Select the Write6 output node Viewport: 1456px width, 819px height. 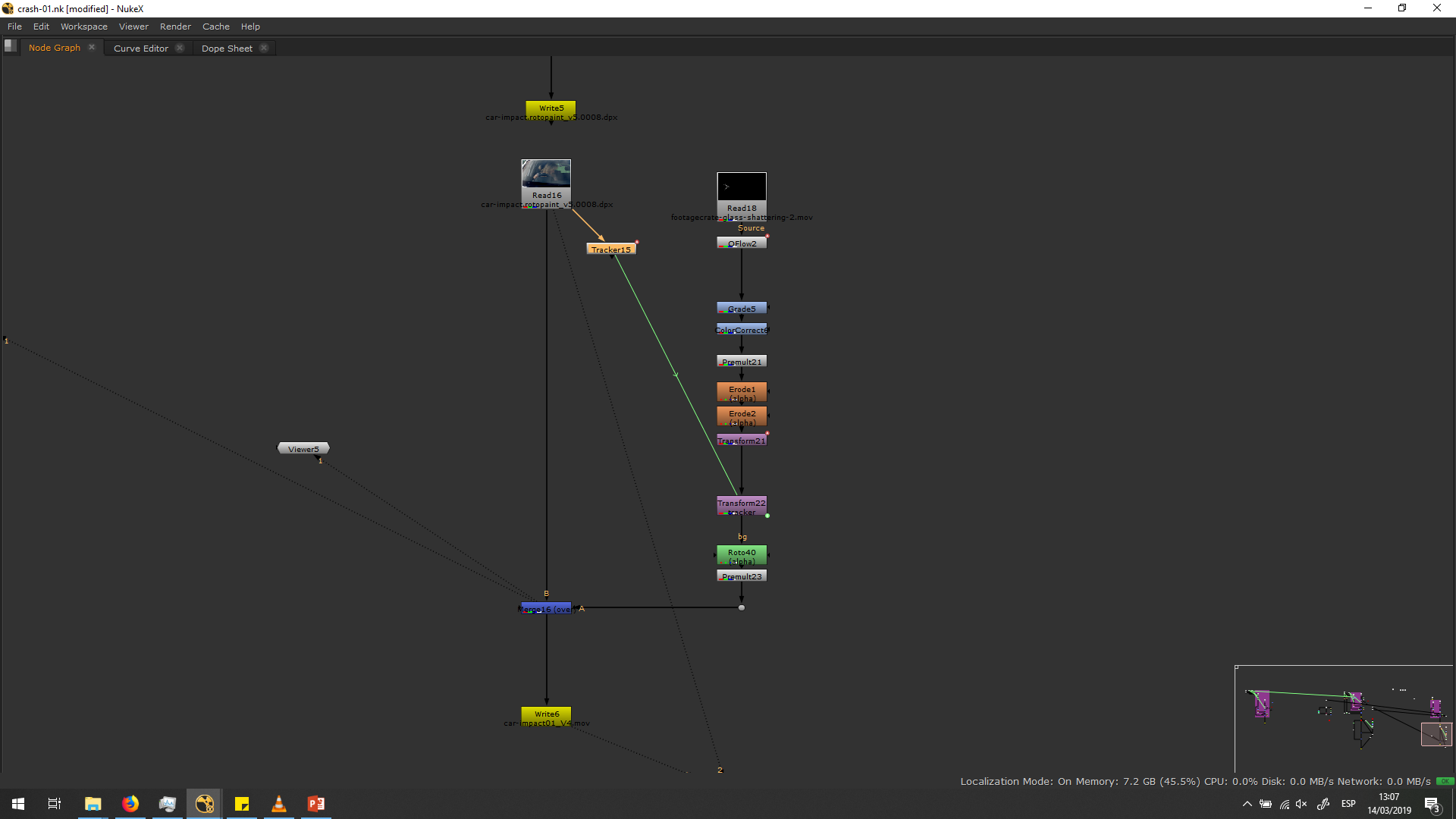pos(546,714)
